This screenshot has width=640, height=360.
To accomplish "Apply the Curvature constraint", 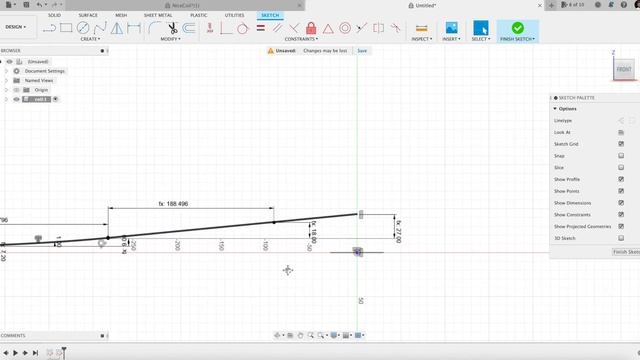I will click(x=395, y=28).
